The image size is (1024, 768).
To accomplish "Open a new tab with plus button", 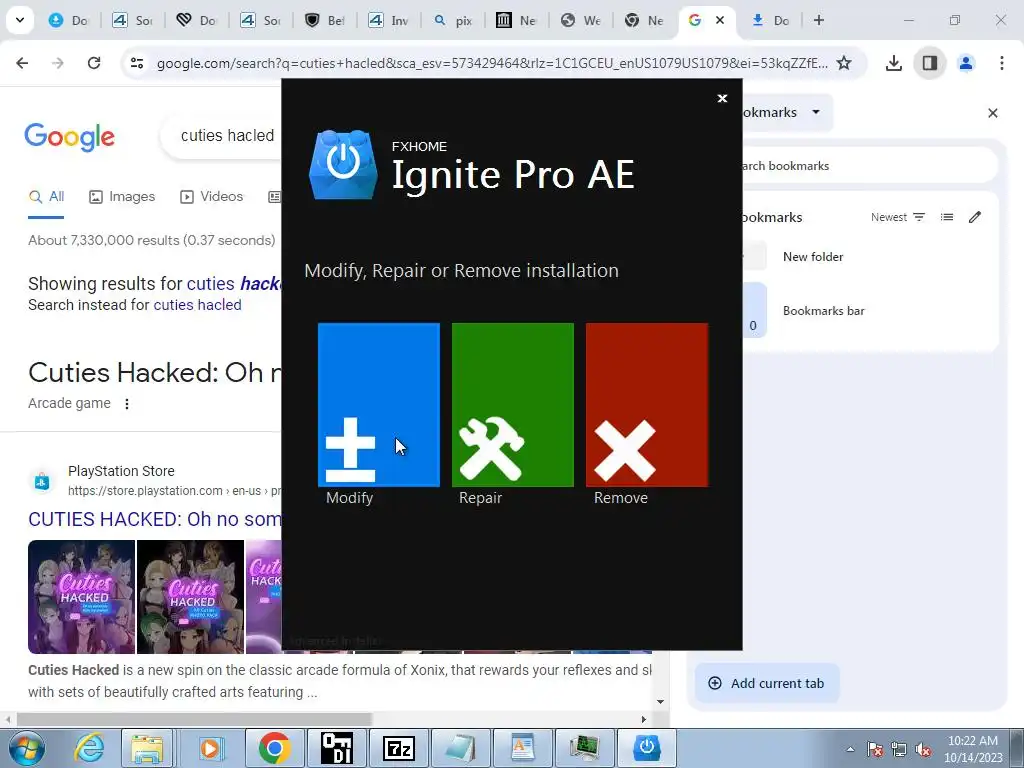I will click(819, 20).
